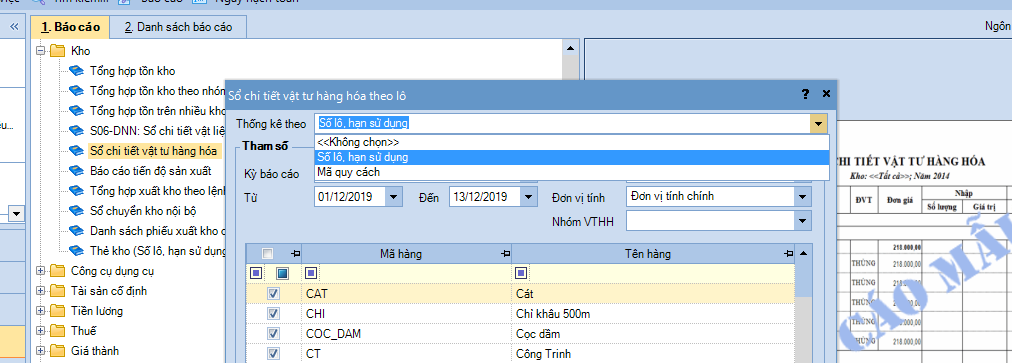Click the report tree scrollbar up arrow
Viewport: 1012px width, 363px height.
(570, 48)
